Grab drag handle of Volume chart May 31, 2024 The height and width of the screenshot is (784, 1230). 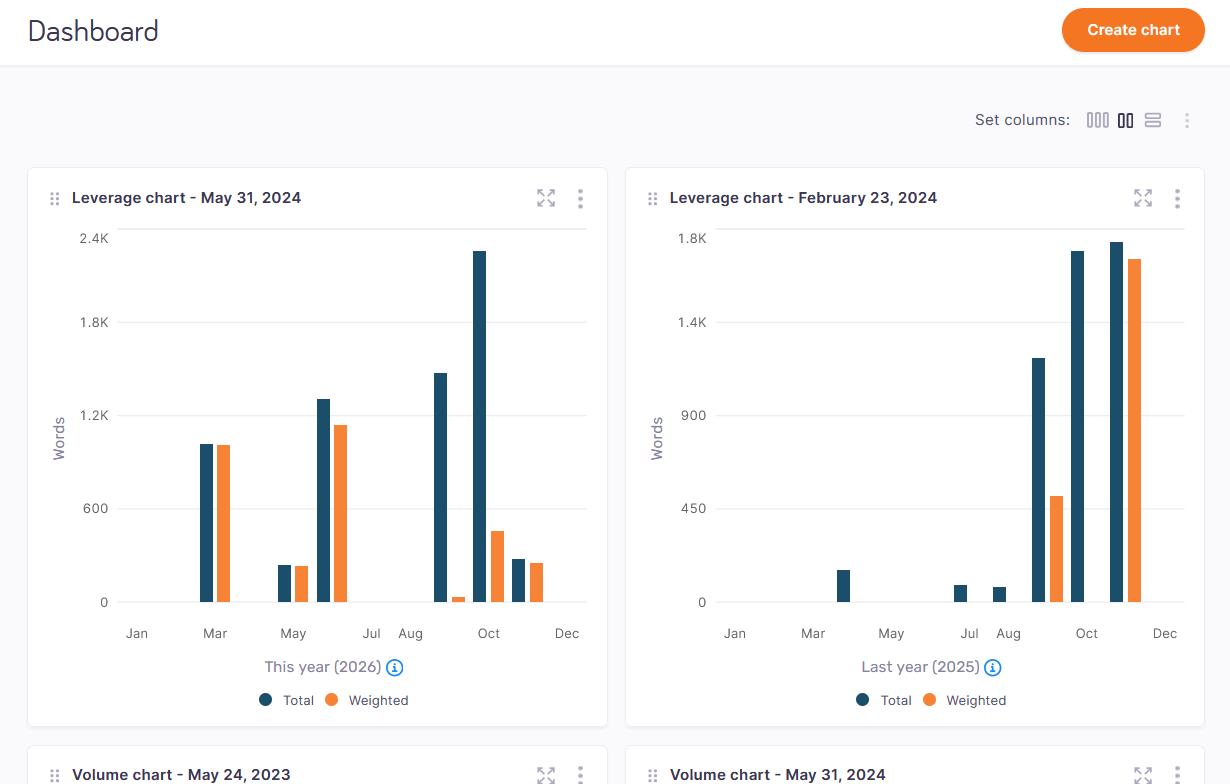pyautogui.click(x=653, y=776)
